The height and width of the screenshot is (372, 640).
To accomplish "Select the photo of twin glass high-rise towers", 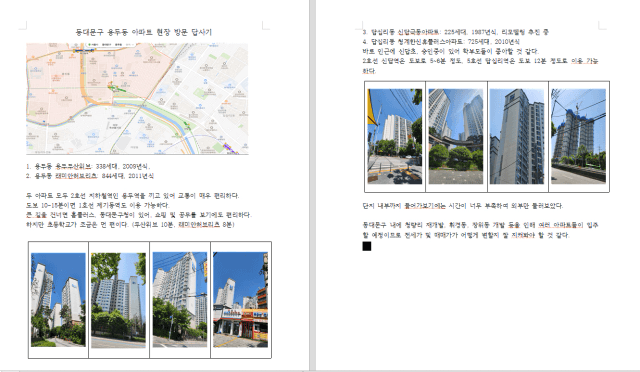I will click(x=456, y=136).
